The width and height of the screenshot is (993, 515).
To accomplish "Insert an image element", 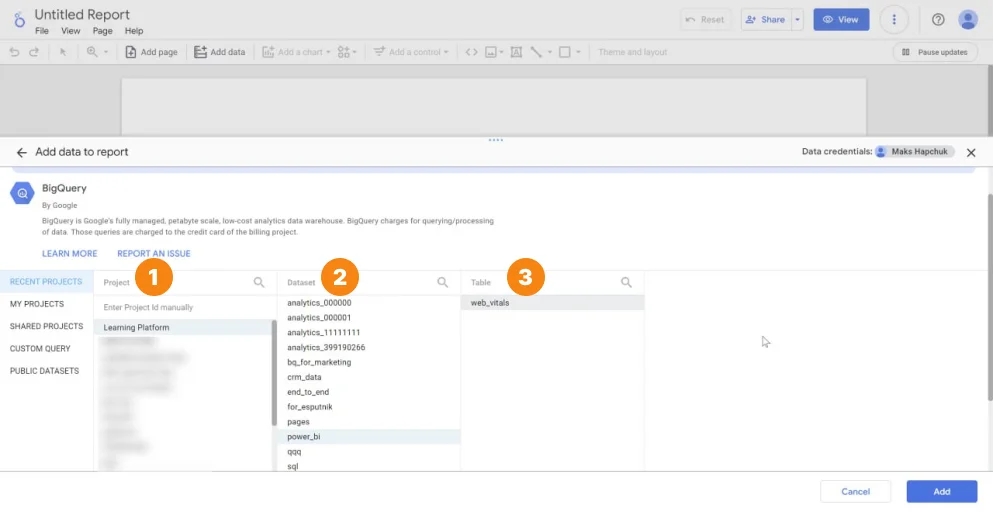I will (x=491, y=52).
